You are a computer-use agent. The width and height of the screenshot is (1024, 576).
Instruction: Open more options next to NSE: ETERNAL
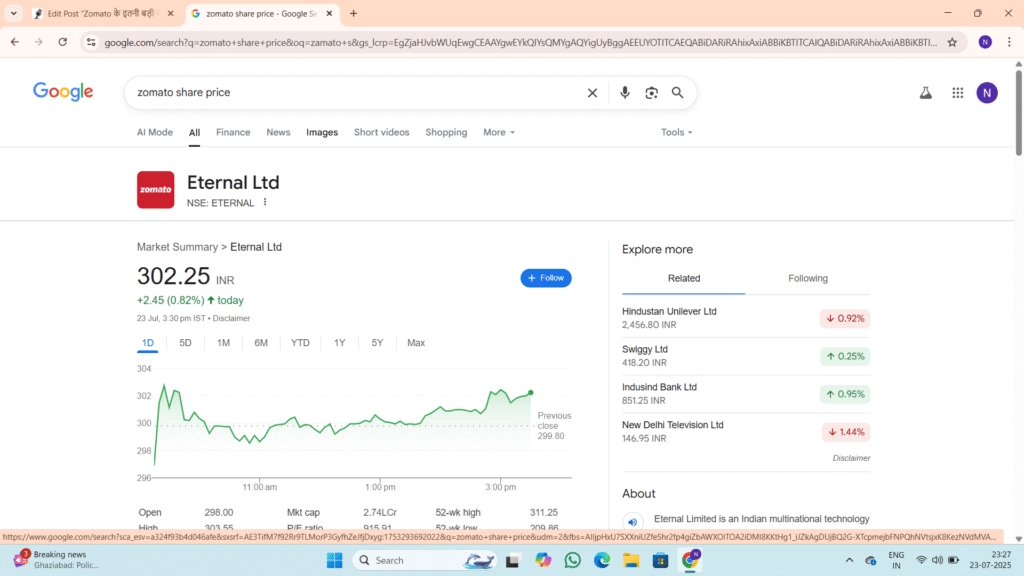pos(265,202)
